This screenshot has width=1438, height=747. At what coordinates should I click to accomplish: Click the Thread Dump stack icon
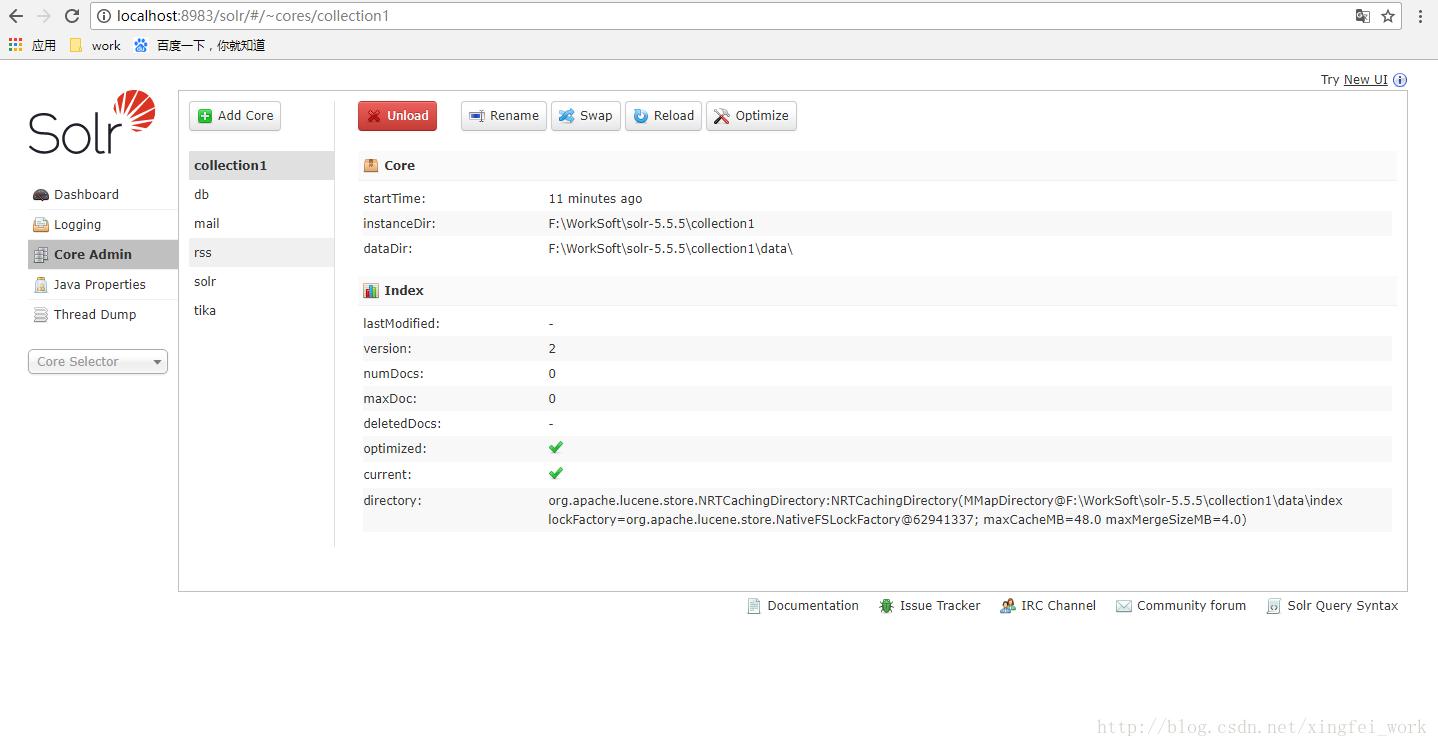(41, 315)
